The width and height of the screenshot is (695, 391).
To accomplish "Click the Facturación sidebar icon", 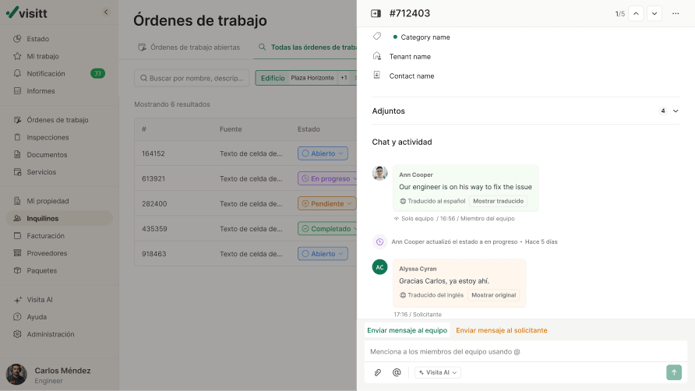I will pyautogui.click(x=17, y=235).
